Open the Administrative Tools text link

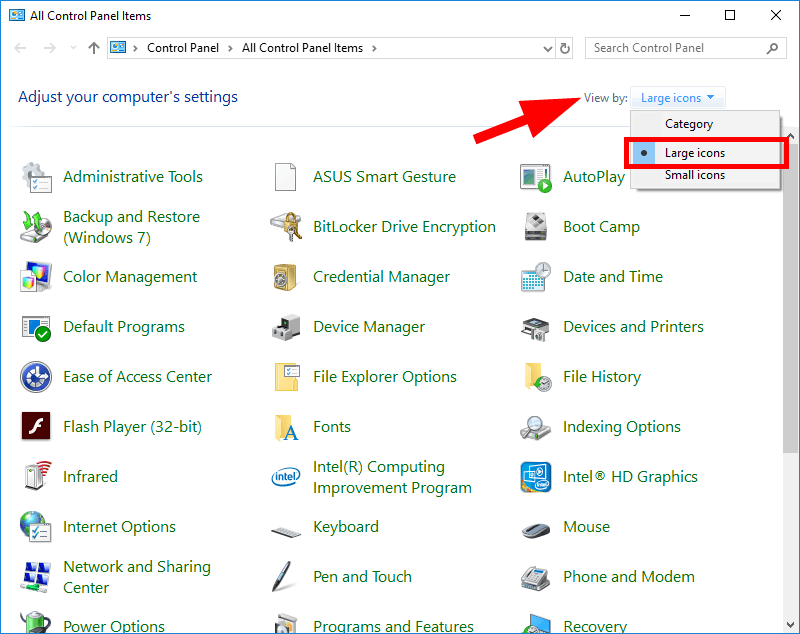click(x=133, y=176)
